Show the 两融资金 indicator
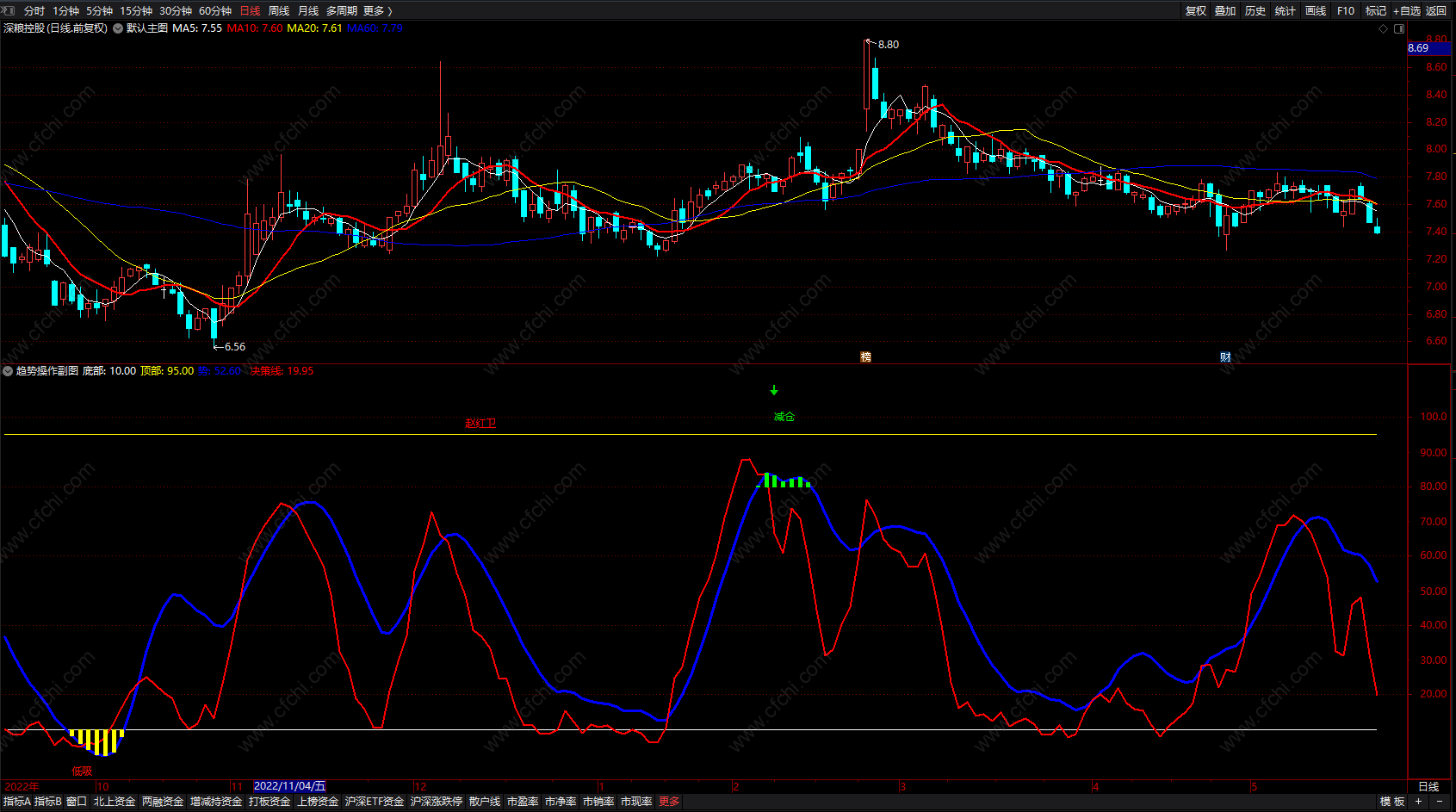Image resolution: width=1456 pixels, height=812 pixels. pos(163,802)
